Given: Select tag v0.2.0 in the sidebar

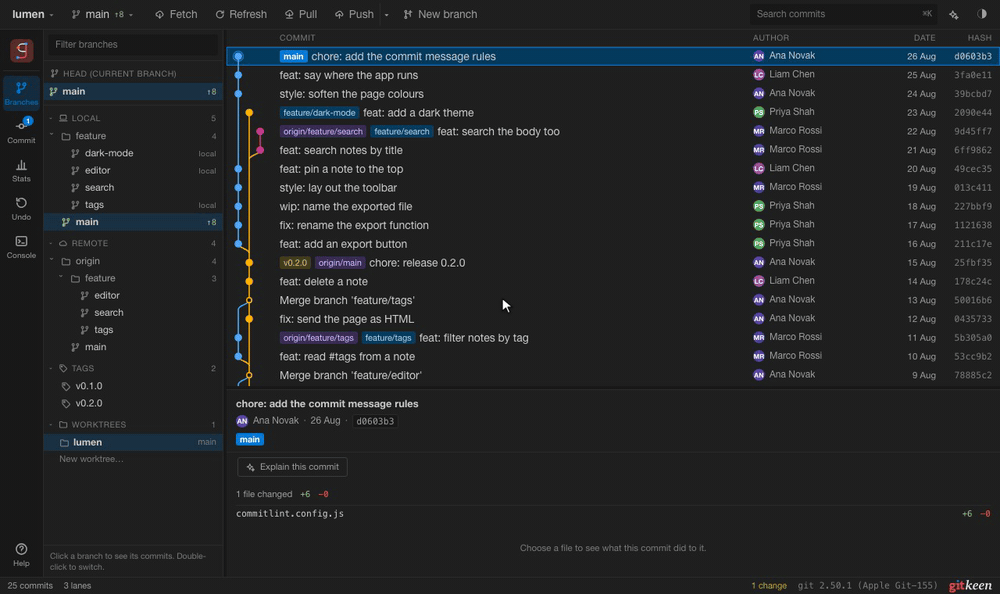Looking at the screenshot, I should [x=133, y=403].
